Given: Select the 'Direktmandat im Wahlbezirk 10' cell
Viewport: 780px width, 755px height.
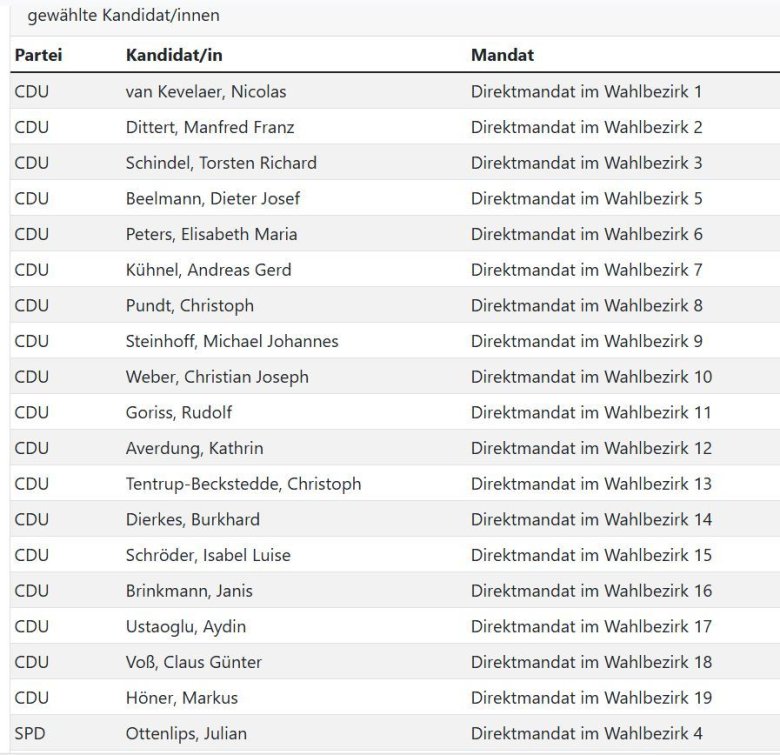Looking at the screenshot, I should point(591,377).
